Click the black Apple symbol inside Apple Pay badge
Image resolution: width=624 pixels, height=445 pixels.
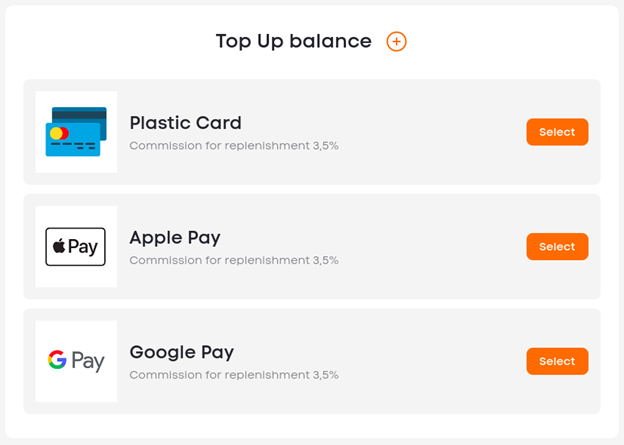point(59,246)
